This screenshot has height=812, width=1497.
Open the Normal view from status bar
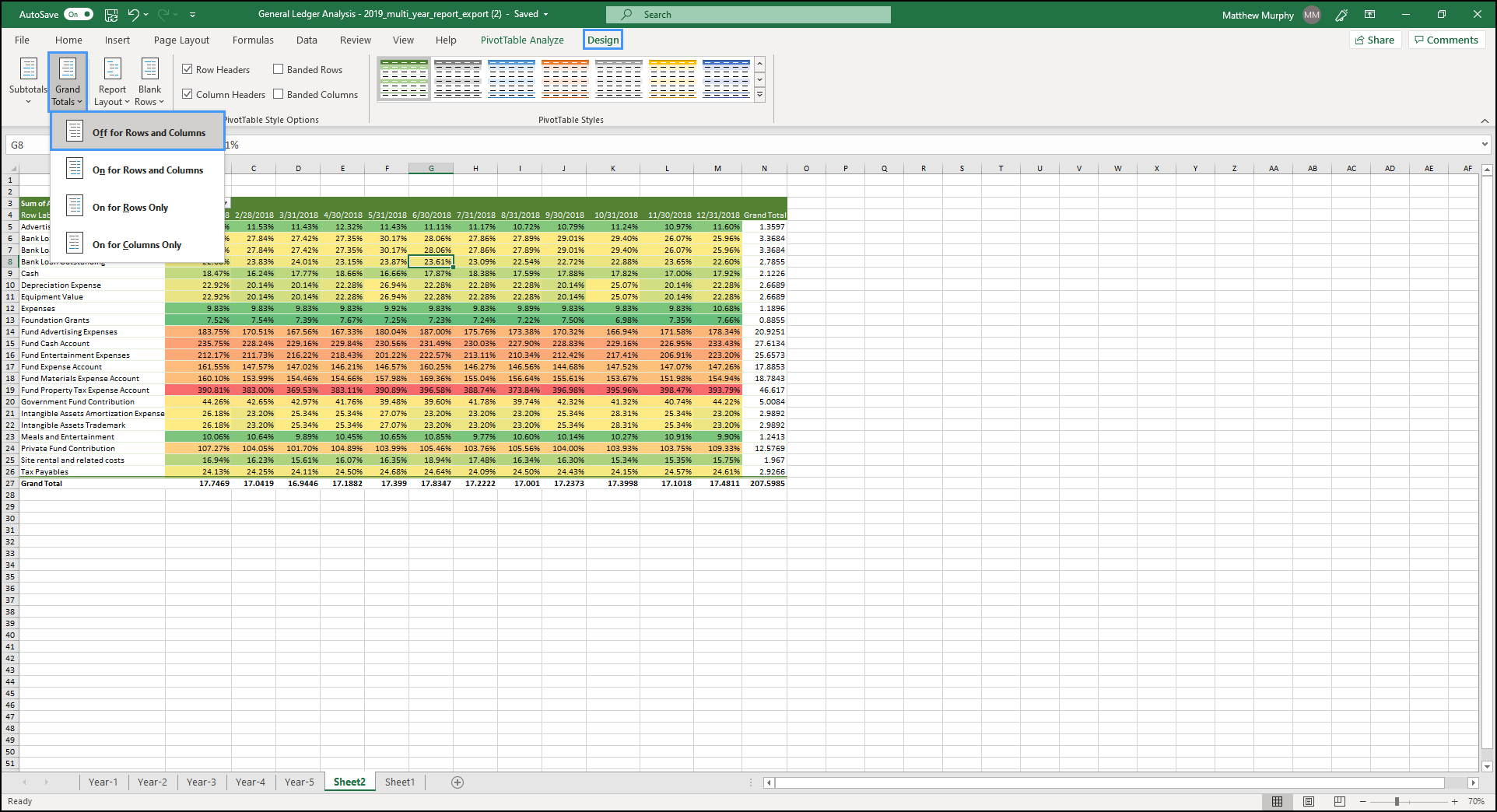coord(1277,801)
